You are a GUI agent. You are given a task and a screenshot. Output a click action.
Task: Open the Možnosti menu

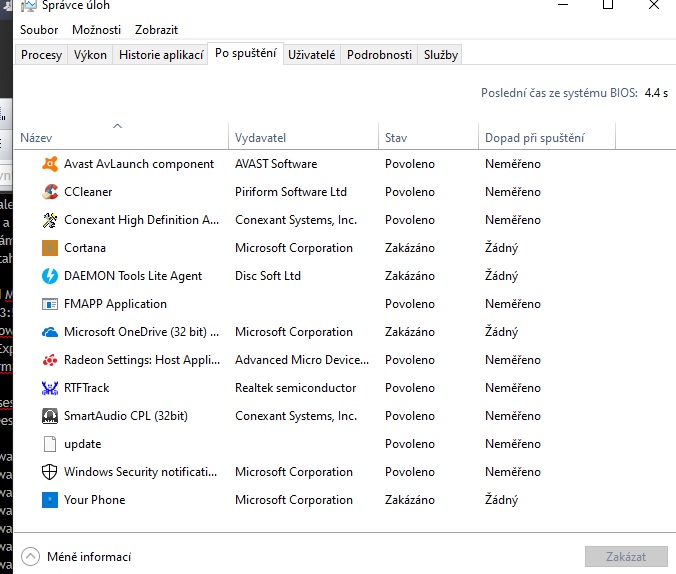pos(96,30)
